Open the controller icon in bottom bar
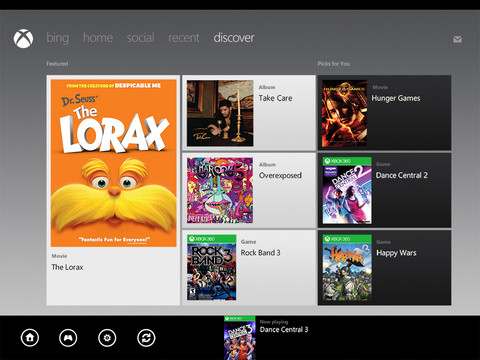The width and height of the screenshot is (480, 360). click(68, 338)
